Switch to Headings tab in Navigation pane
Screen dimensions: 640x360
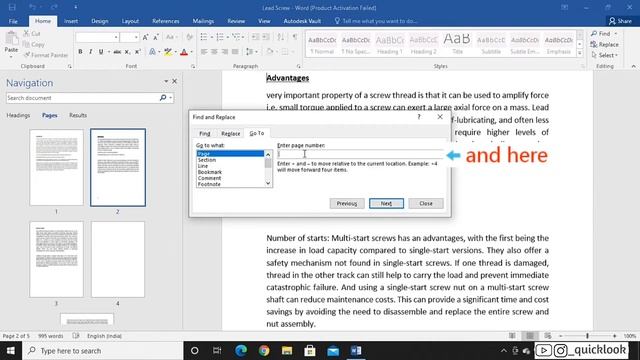[18, 116]
